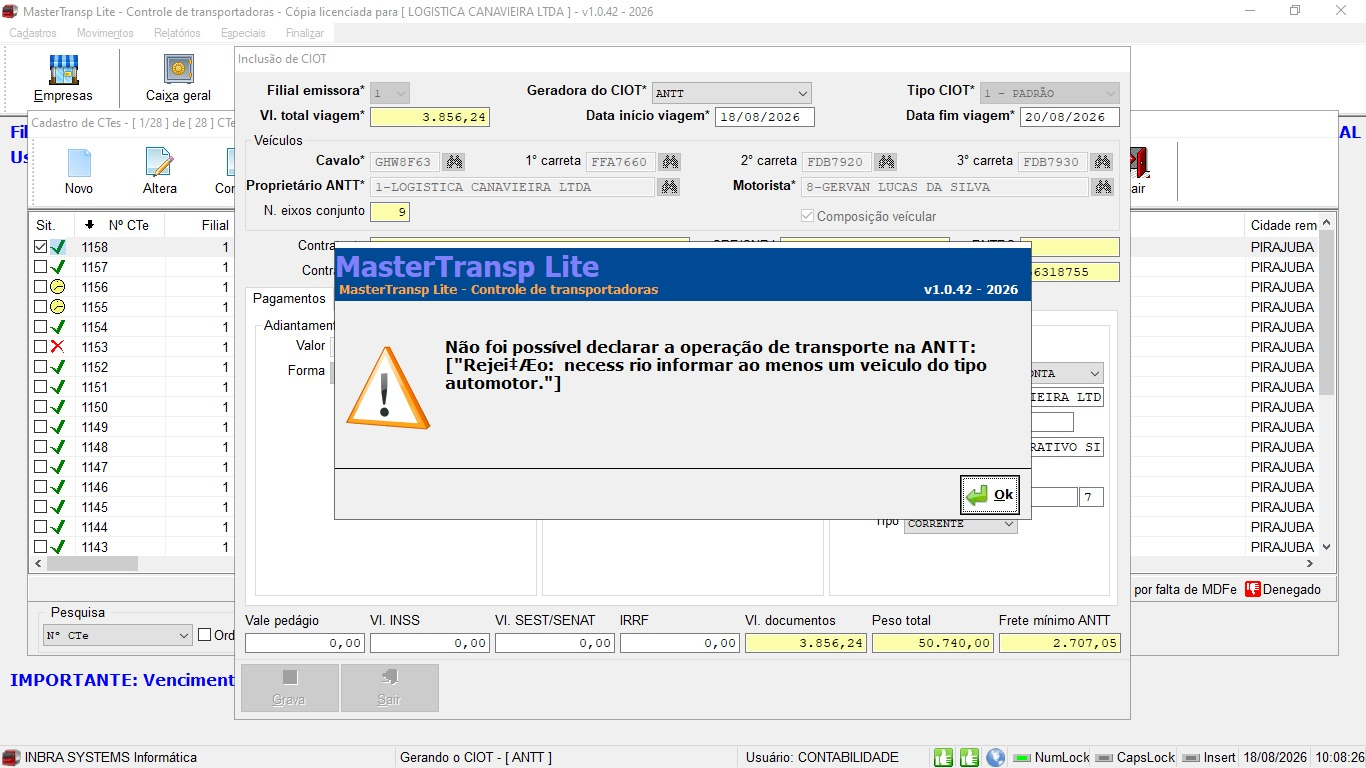This screenshot has width=1366, height=768.
Task: Click the IRRF value field
Action: coord(680,643)
